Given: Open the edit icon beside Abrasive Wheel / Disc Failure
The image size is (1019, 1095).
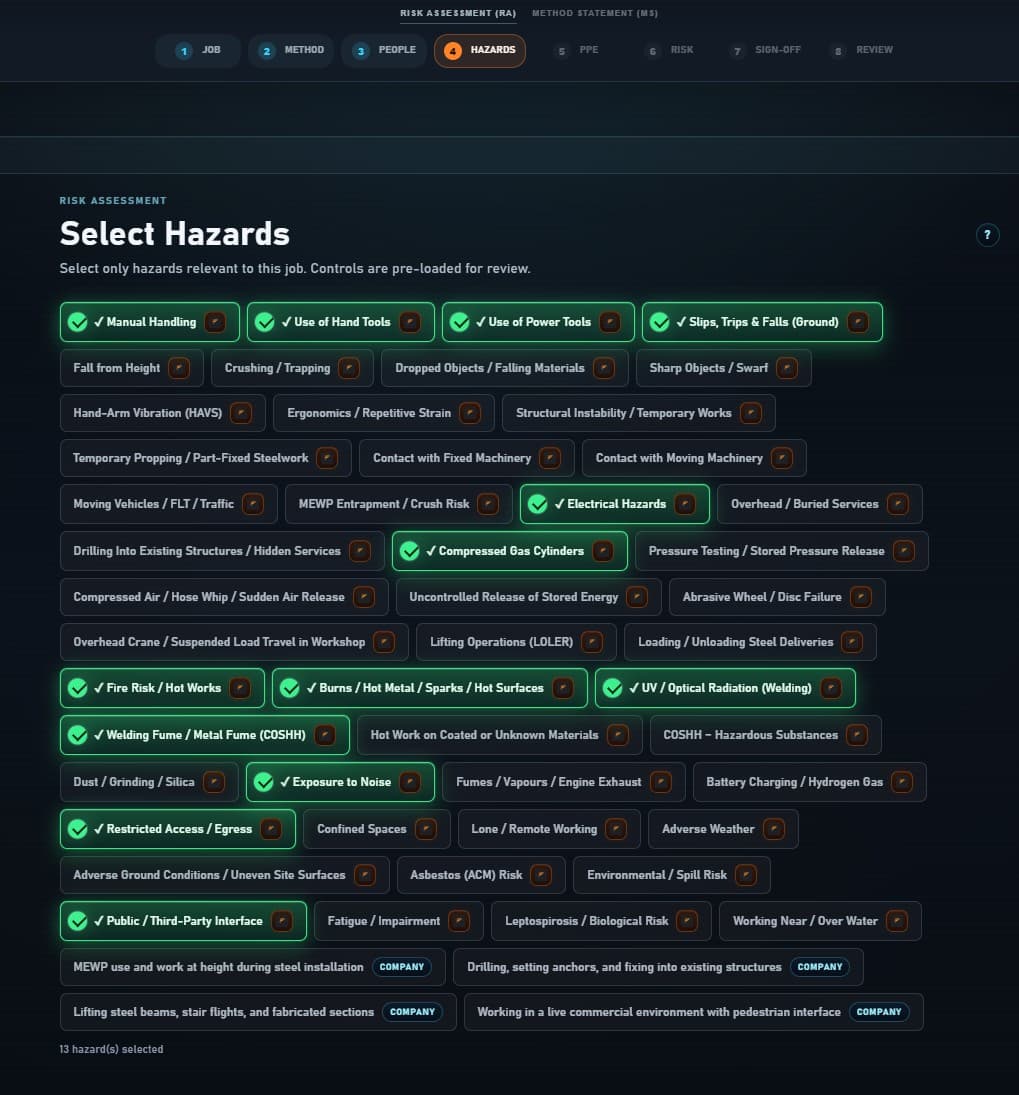Looking at the screenshot, I should (860, 597).
